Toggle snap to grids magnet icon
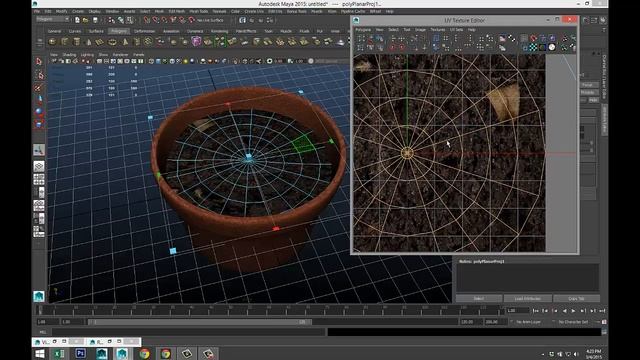This screenshot has width=640, height=360. coord(147,20)
